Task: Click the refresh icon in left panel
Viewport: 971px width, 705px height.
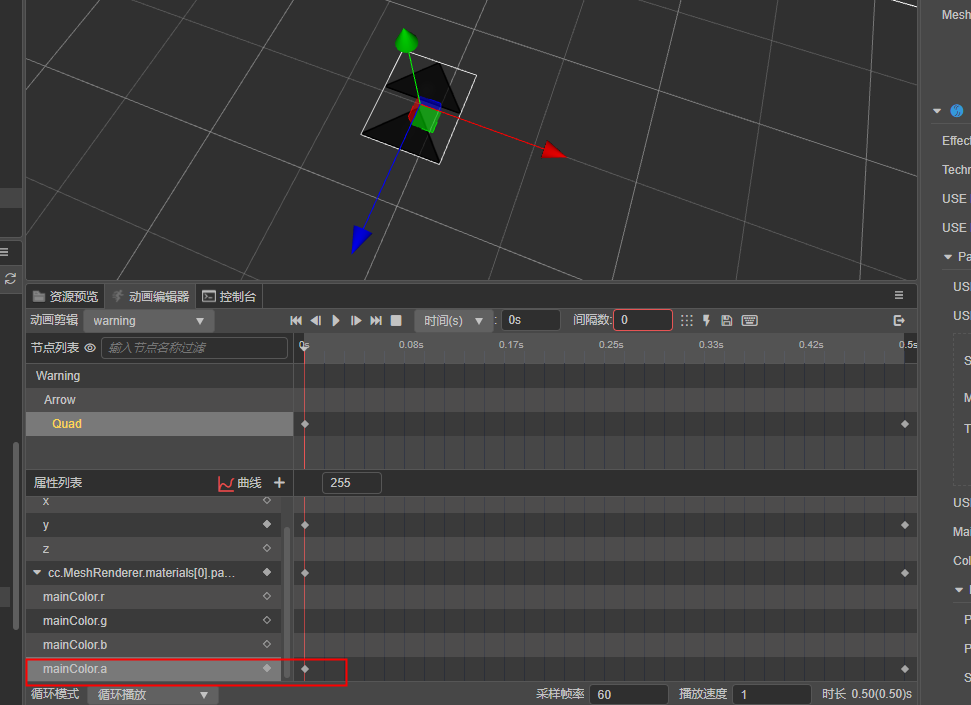Action: tap(10, 279)
